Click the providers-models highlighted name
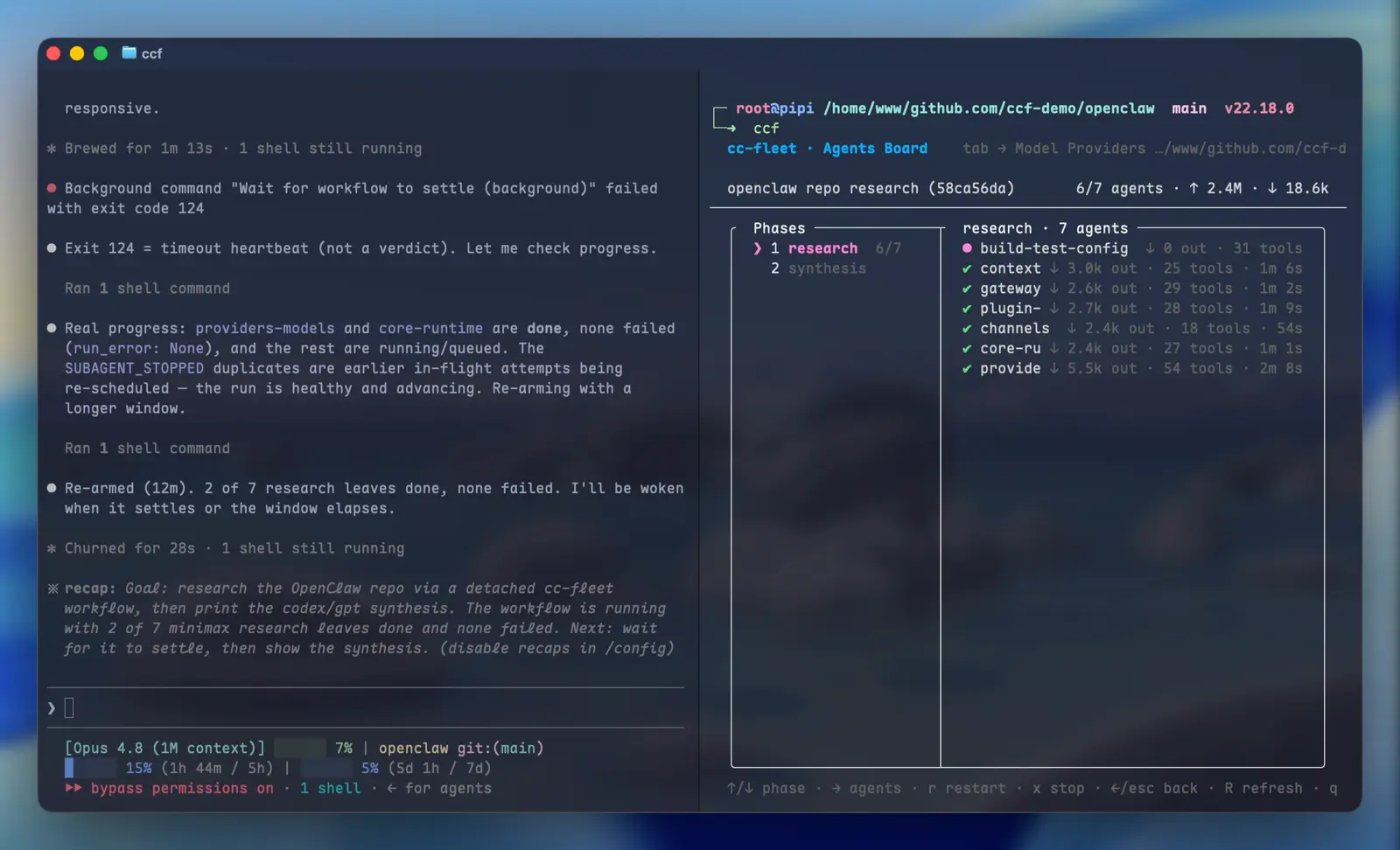1400x850 pixels. [x=265, y=328]
